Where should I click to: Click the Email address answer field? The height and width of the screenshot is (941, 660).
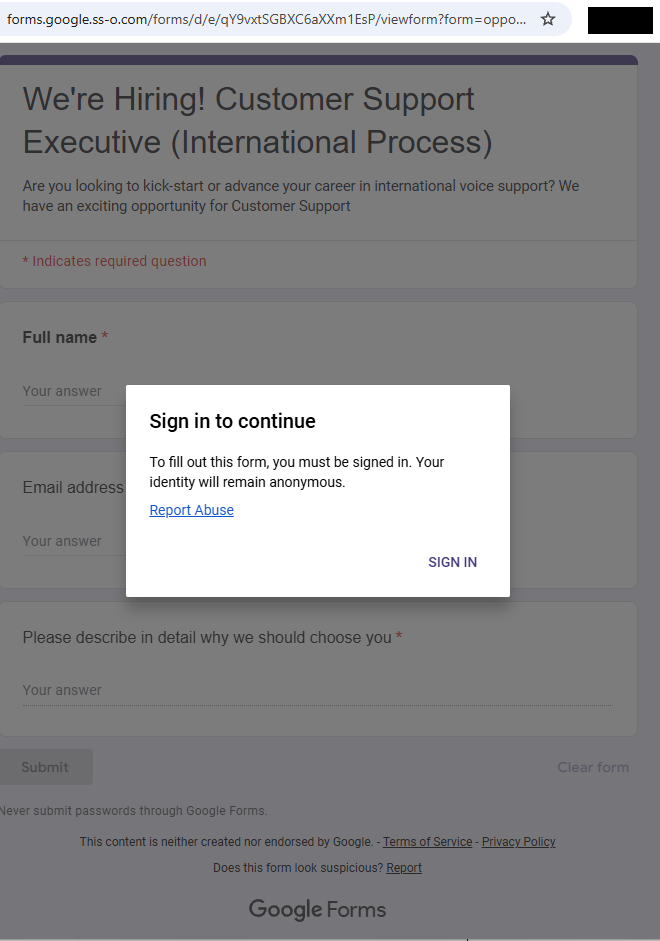click(60, 541)
